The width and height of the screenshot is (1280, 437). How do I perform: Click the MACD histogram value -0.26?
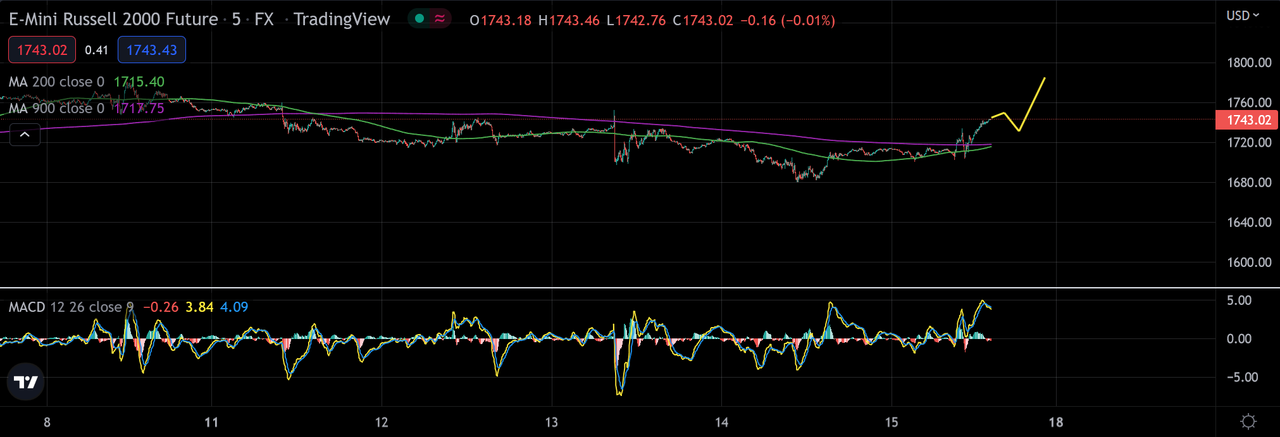tap(161, 307)
